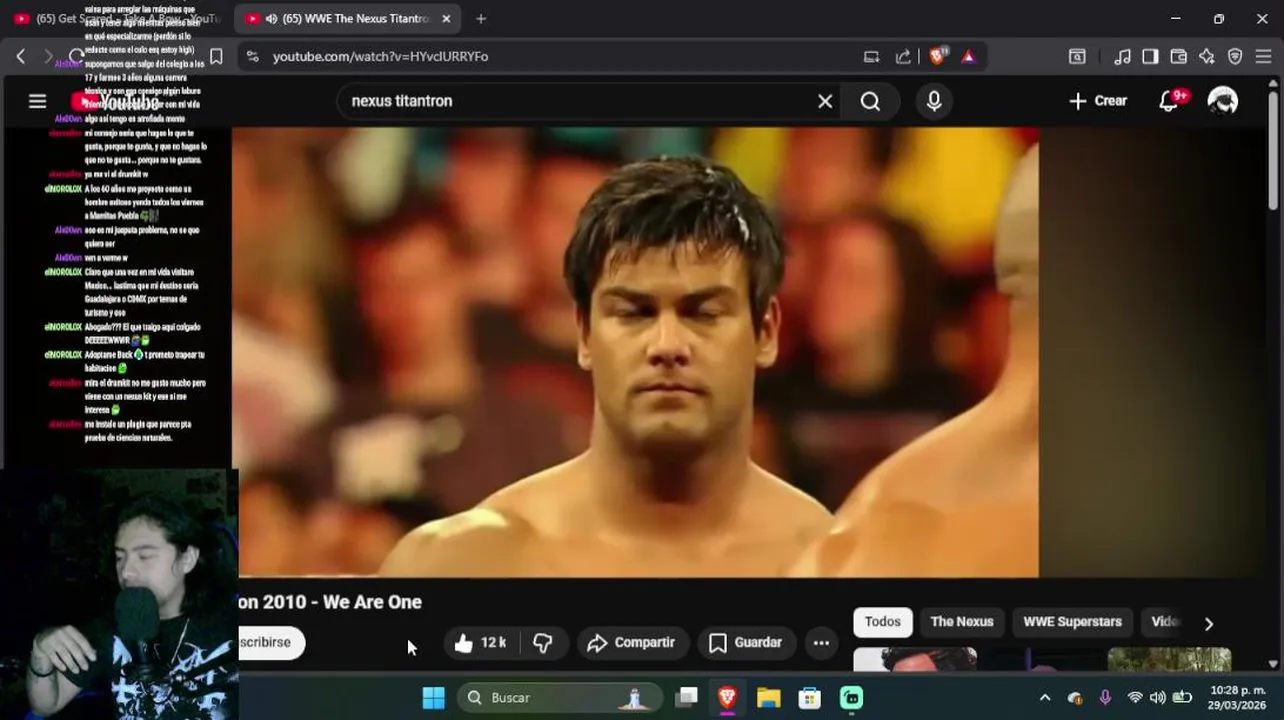Open the Brave playlist music note icon

(x=1122, y=57)
